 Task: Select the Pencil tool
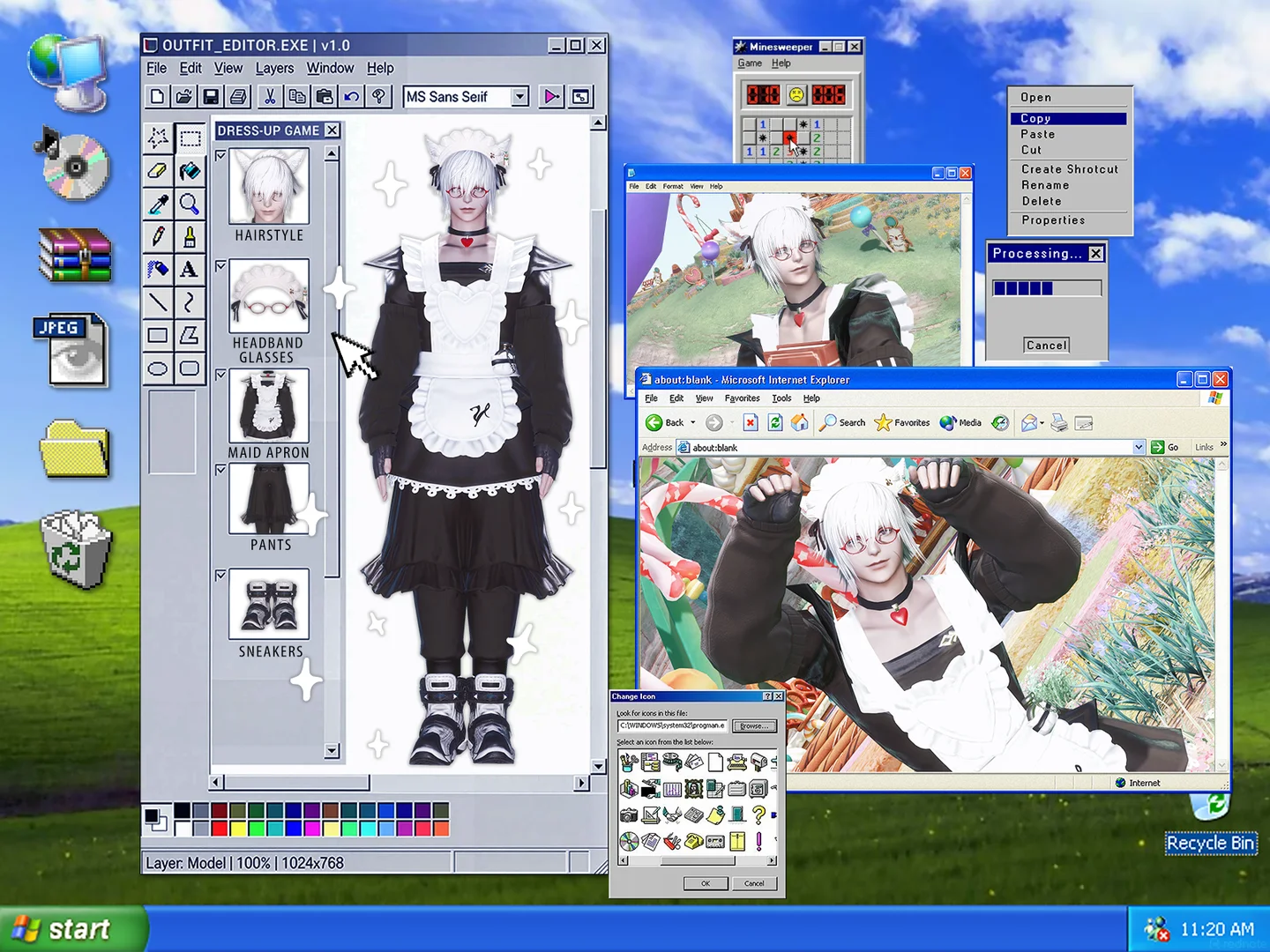[158, 237]
